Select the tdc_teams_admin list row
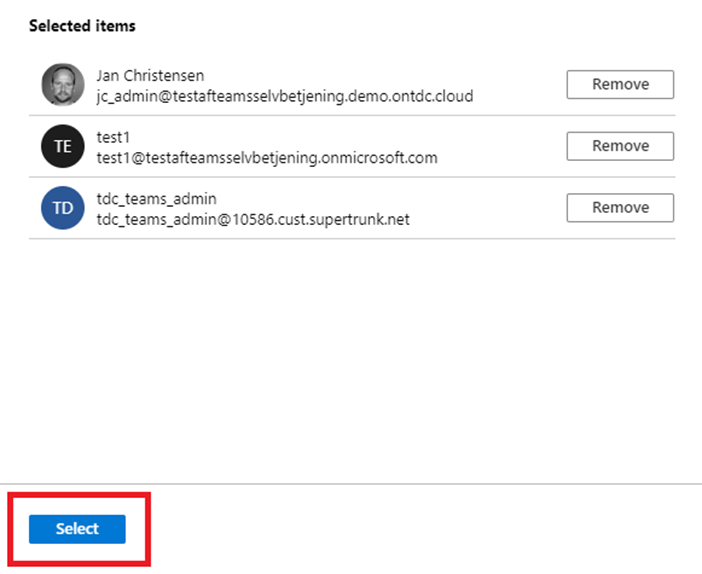The height and width of the screenshot is (574, 702). point(352,208)
